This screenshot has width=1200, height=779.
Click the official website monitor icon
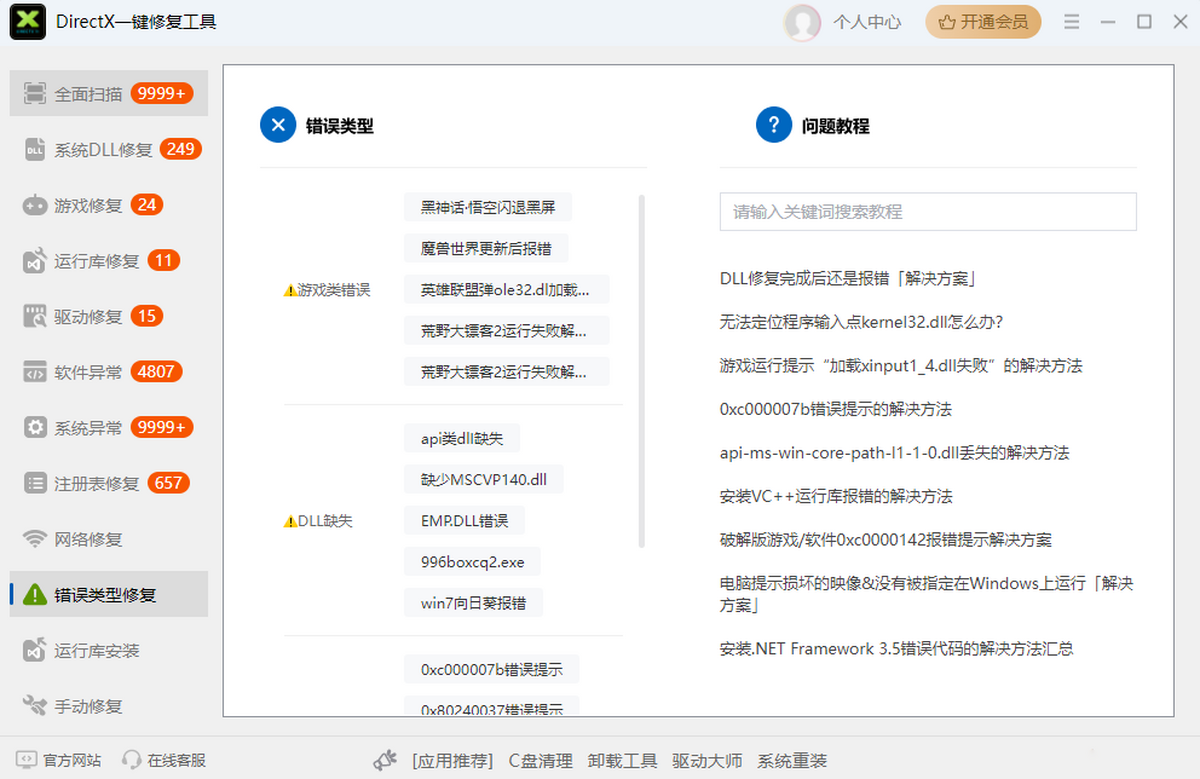tap(26, 760)
